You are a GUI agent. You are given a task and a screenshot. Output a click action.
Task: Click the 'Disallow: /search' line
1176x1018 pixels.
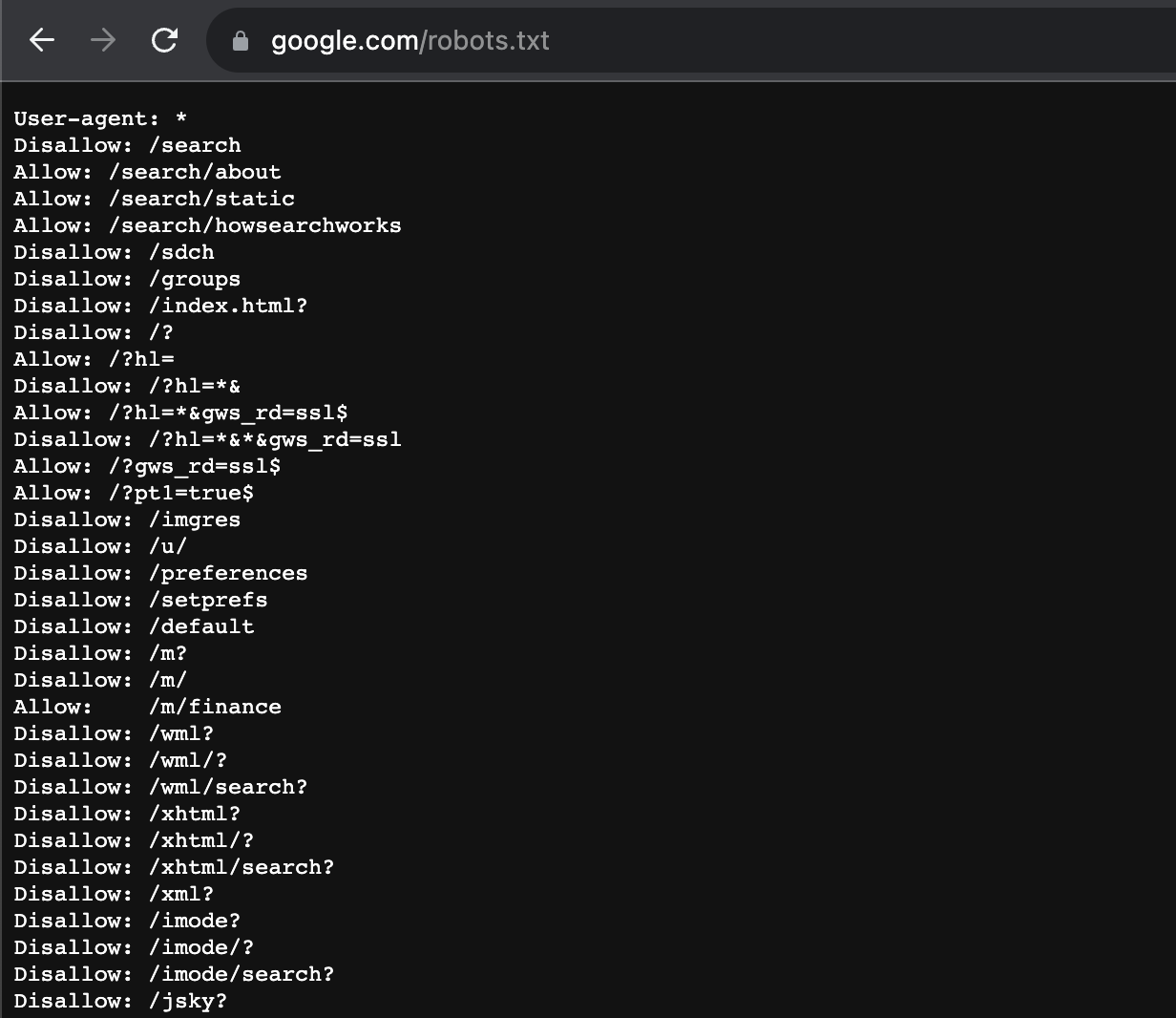127,146
